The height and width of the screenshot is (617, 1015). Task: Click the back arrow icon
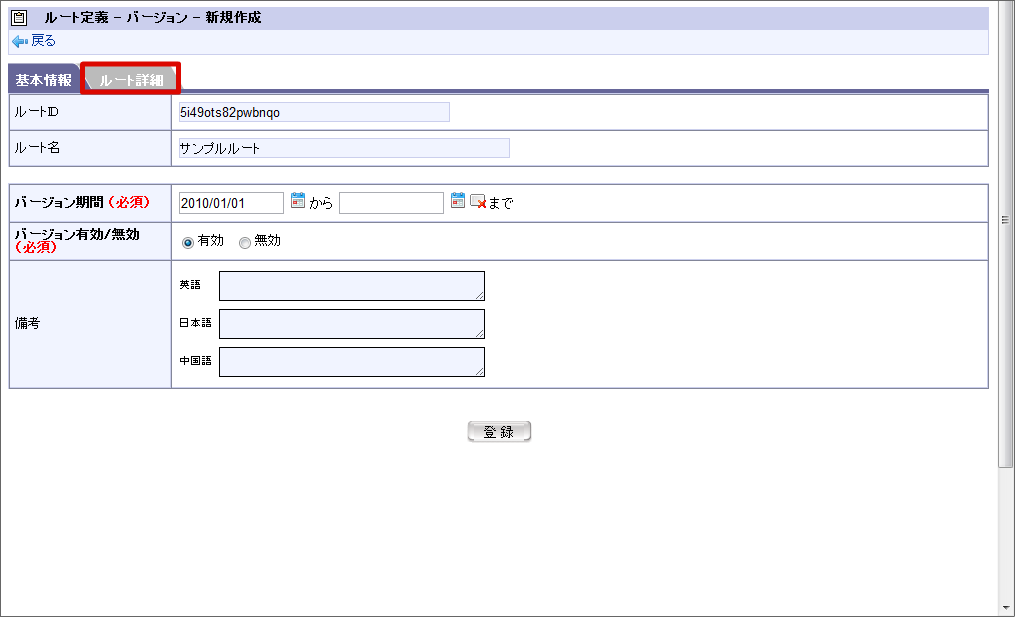coord(19,41)
